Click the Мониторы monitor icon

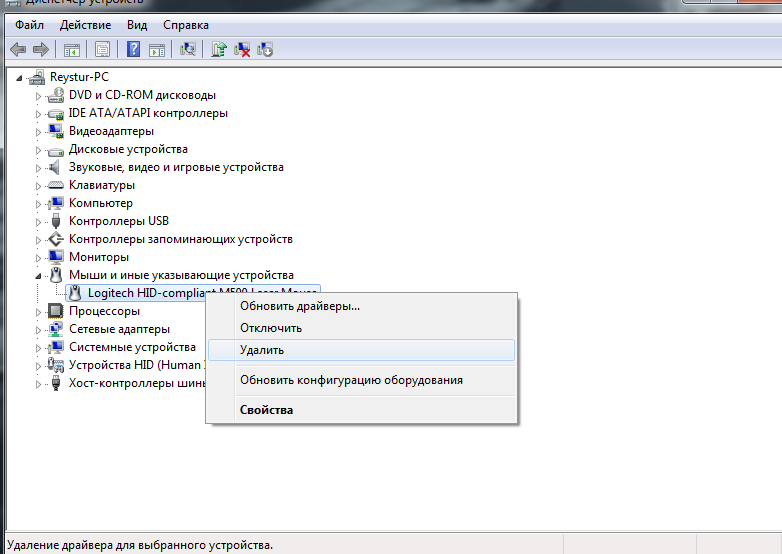pos(56,257)
